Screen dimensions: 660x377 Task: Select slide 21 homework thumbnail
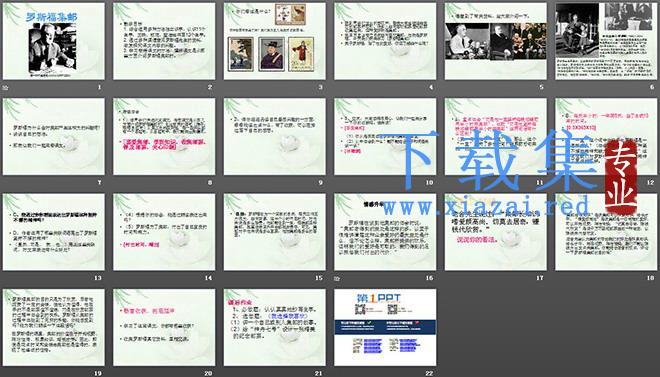pos(274,327)
